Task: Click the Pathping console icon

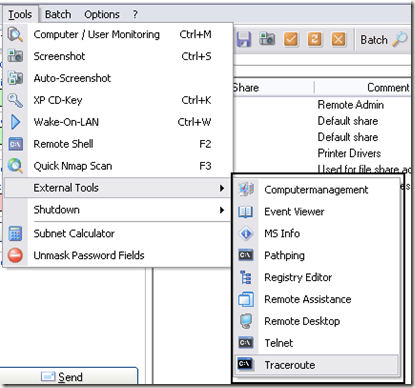Action: coord(246,255)
